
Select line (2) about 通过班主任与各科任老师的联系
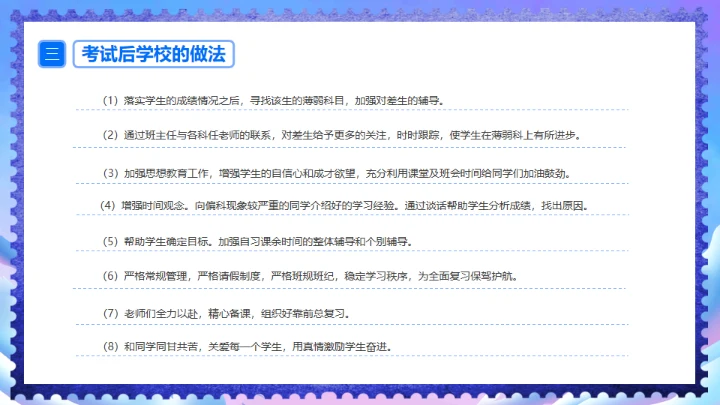point(343,135)
